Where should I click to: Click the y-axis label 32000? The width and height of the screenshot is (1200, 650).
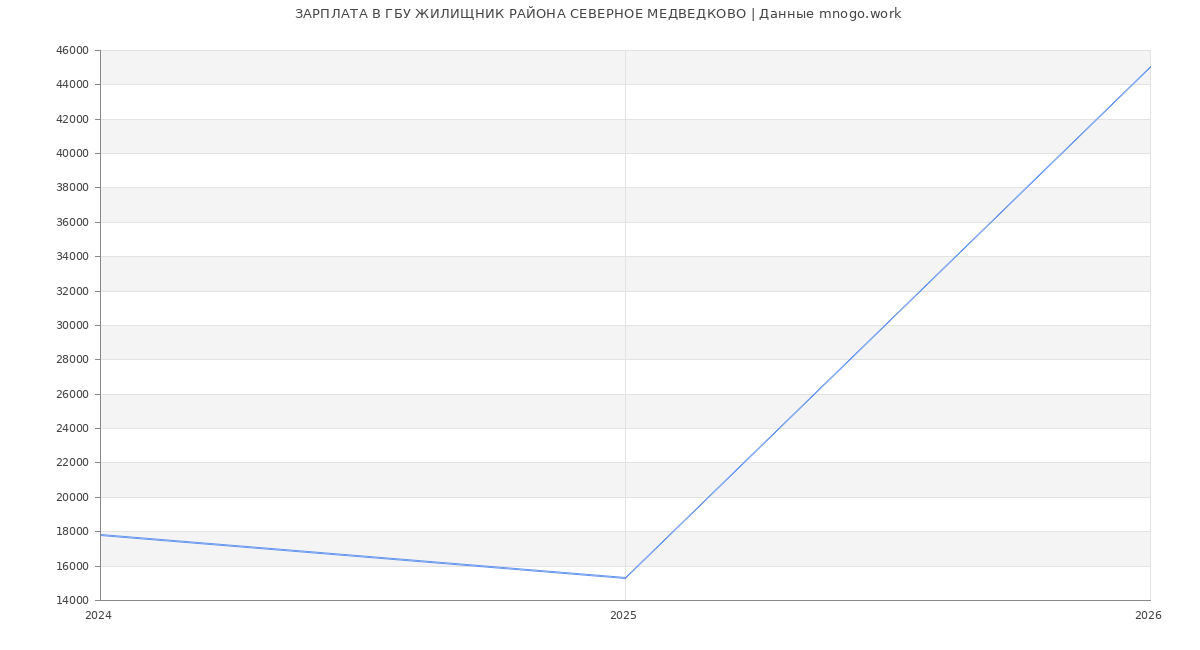point(74,291)
